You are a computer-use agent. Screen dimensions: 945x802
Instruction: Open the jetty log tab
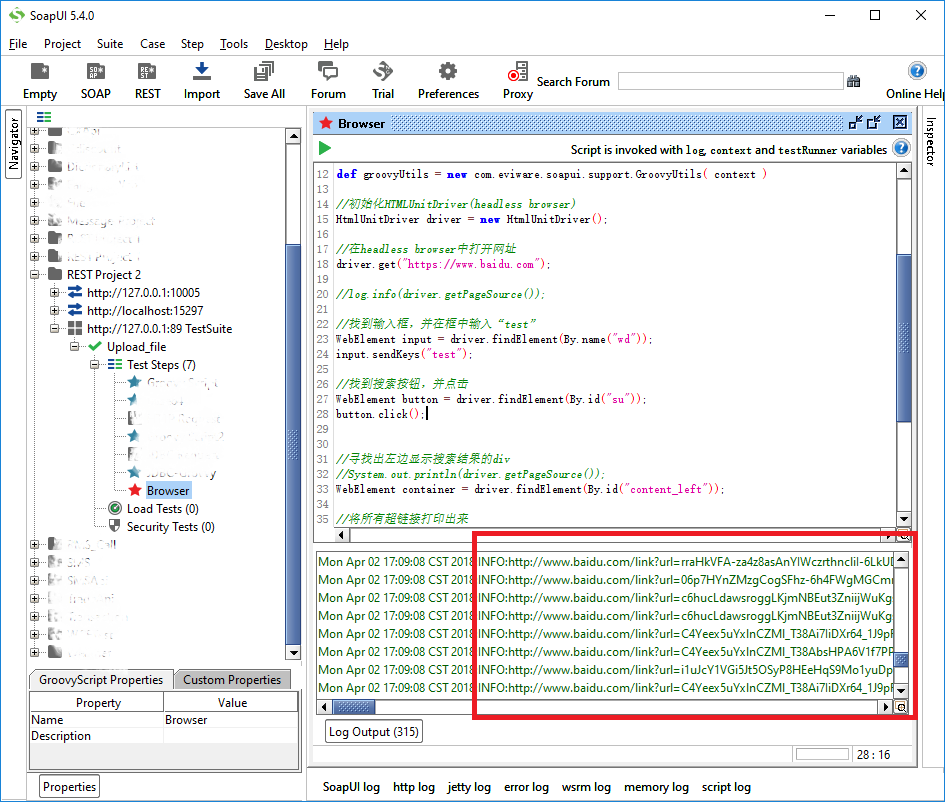click(x=469, y=787)
